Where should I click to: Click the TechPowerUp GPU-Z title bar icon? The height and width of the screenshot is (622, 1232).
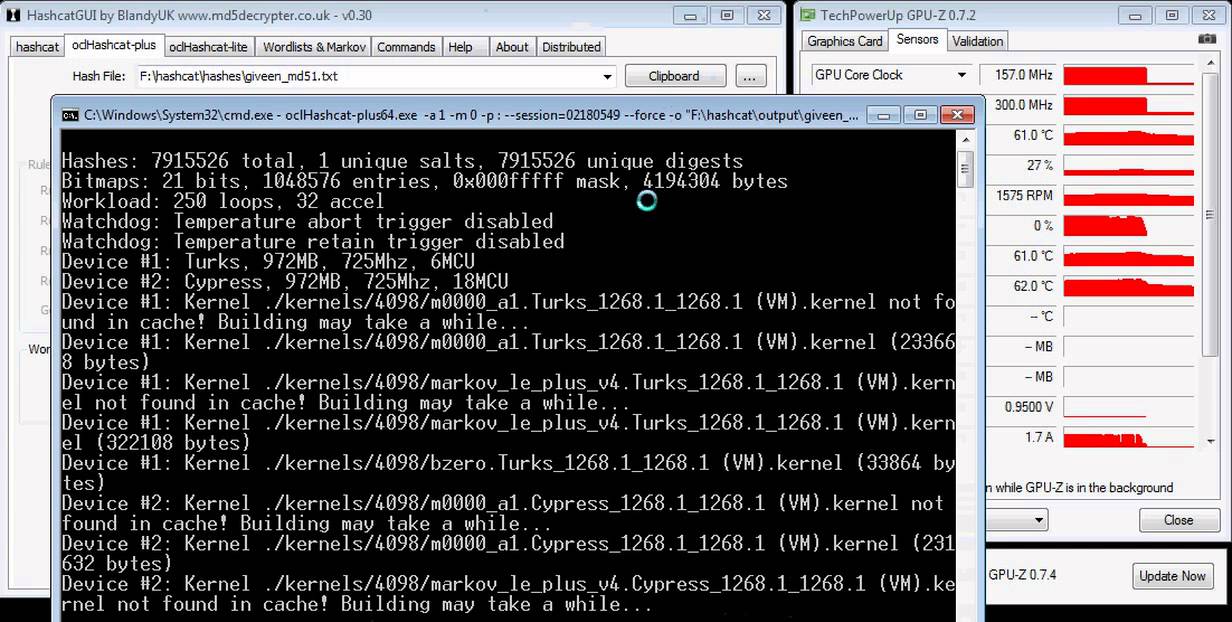(x=807, y=15)
